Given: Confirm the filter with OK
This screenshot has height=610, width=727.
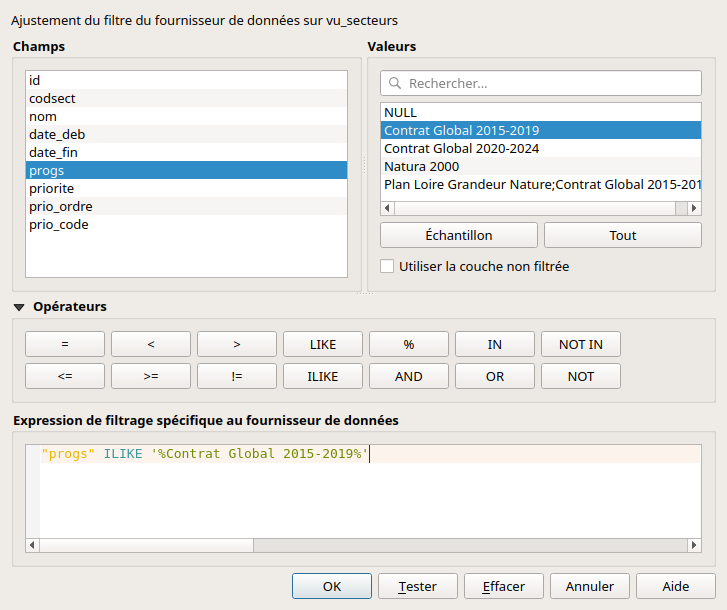Looking at the screenshot, I should click(332, 586).
